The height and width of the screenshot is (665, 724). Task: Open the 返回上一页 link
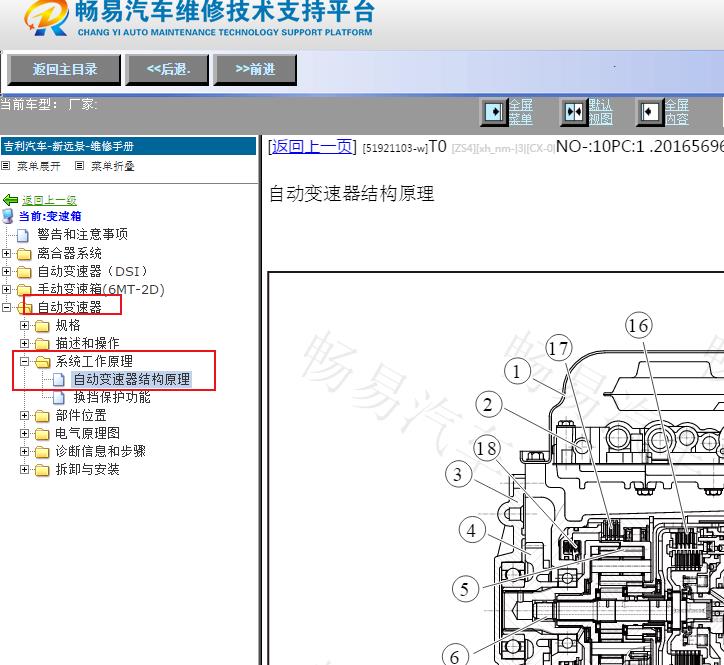click(312, 146)
